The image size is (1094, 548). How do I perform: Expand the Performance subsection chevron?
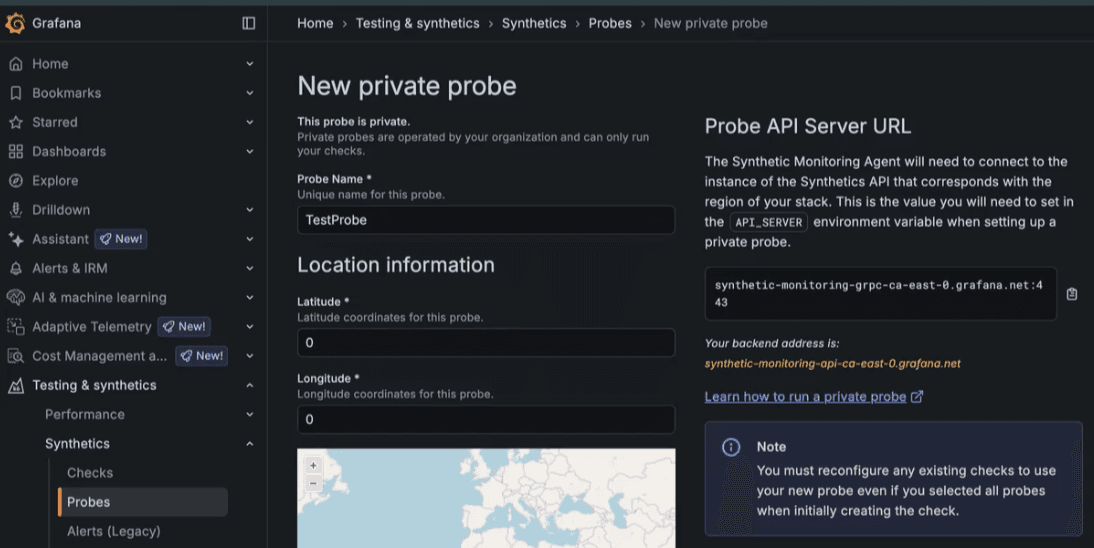tap(249, 415)
